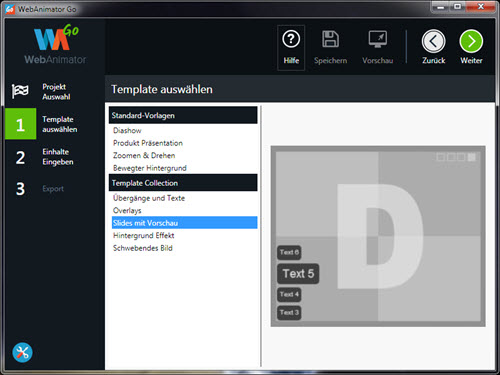Minimize the WebAnimator Go window

click(x=441, y=7)
